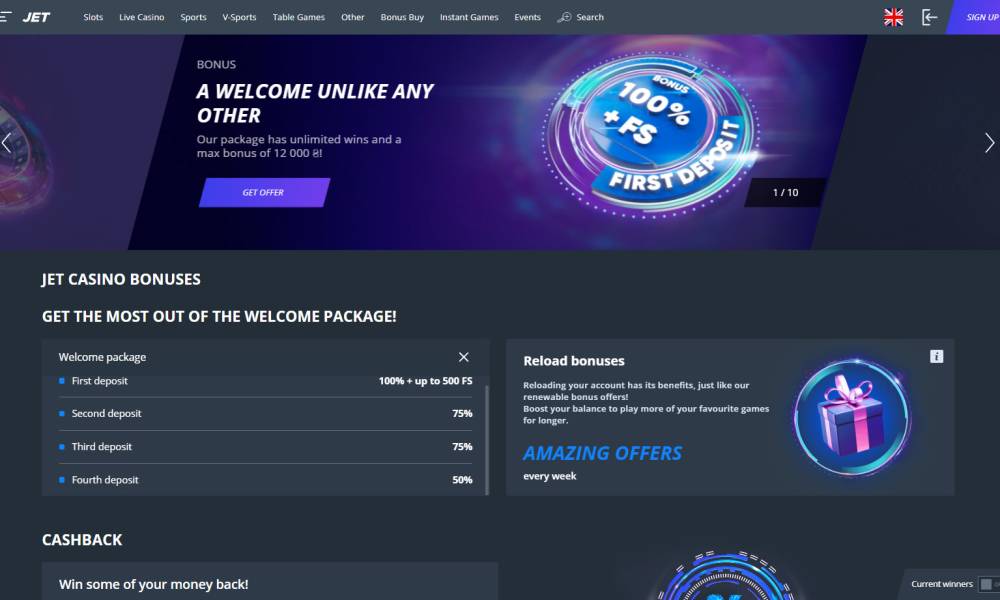Collapse the Welcome package panel
Viewport: 1000px width, 600px height.
(464, 357)
